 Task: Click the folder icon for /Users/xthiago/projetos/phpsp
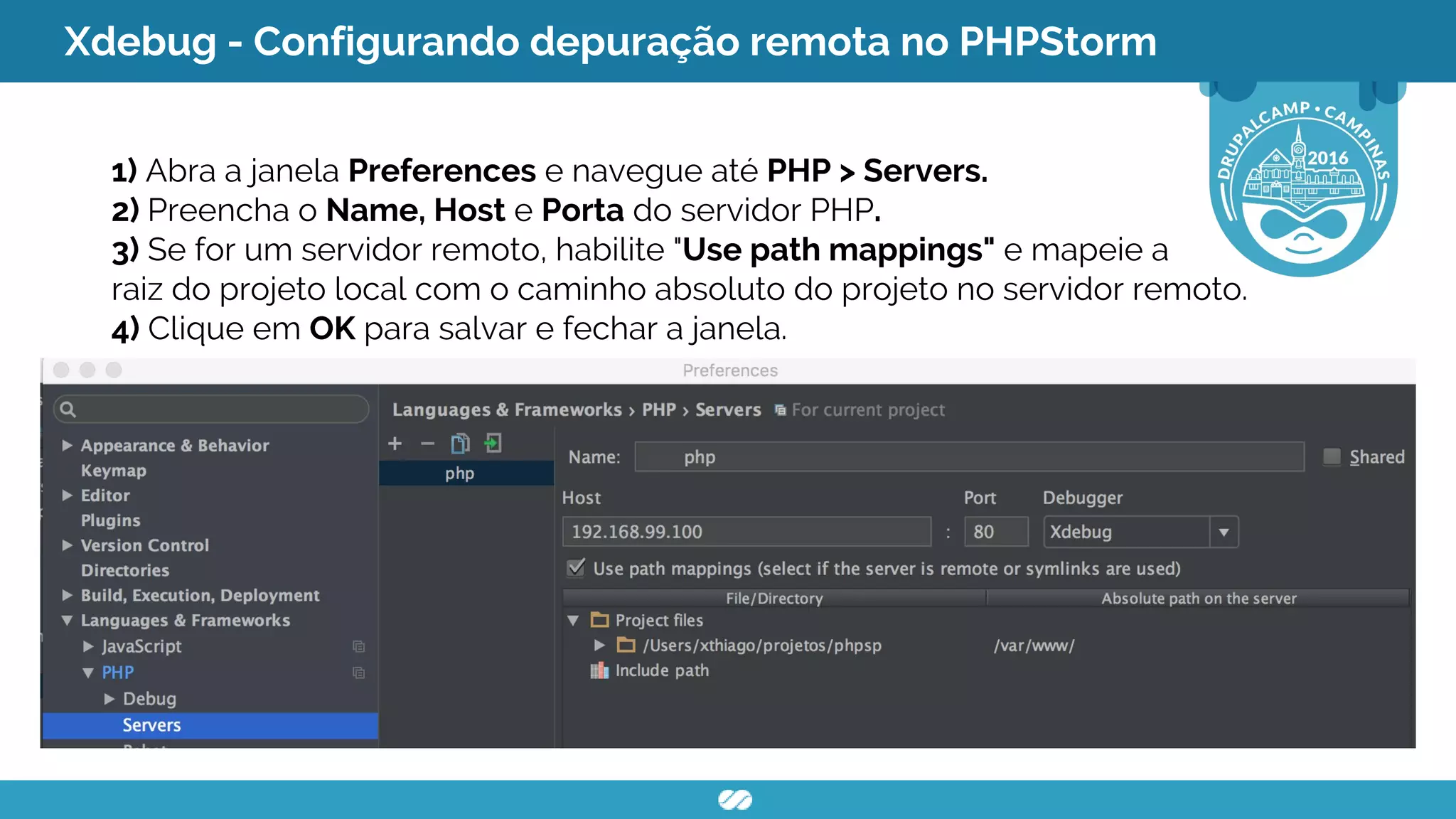(x=626, y=645)
